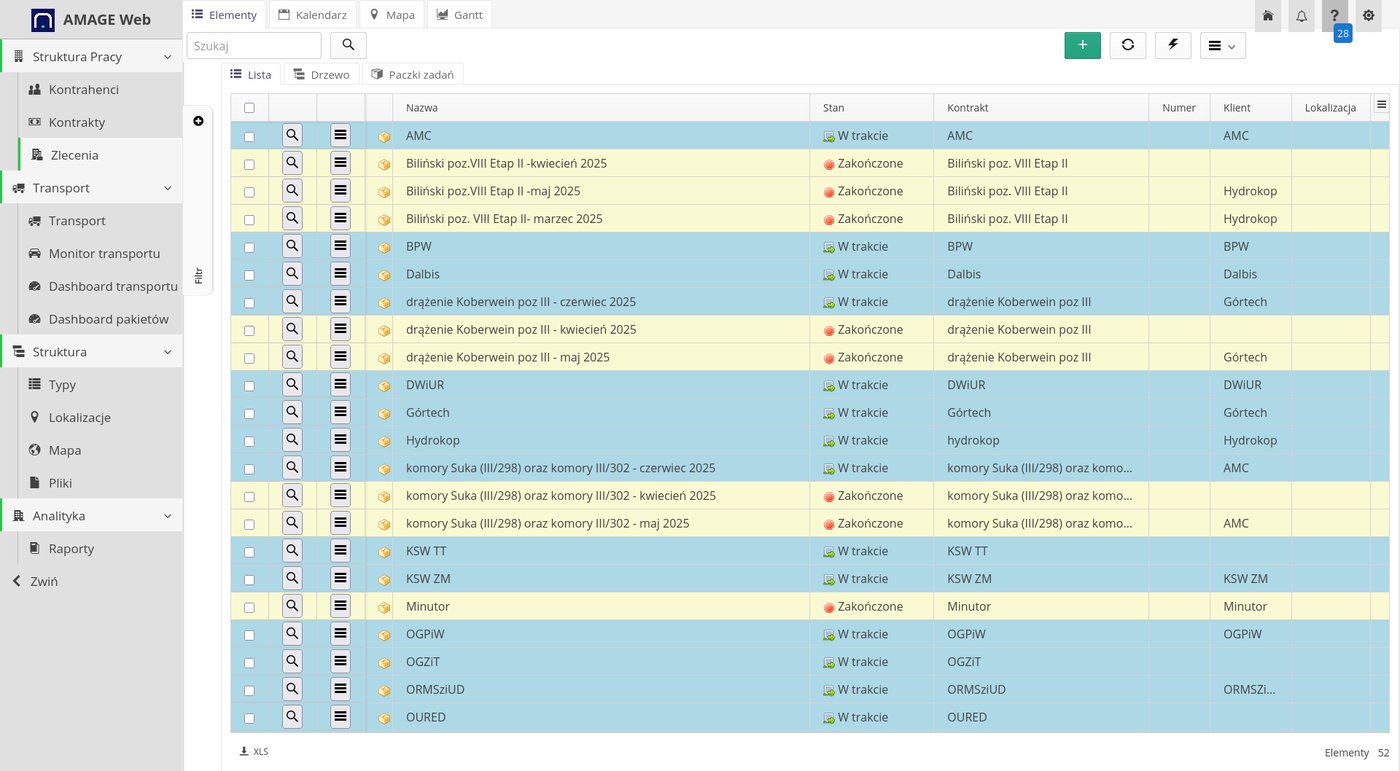Open the row menu icon for BPW

(340, 246)
